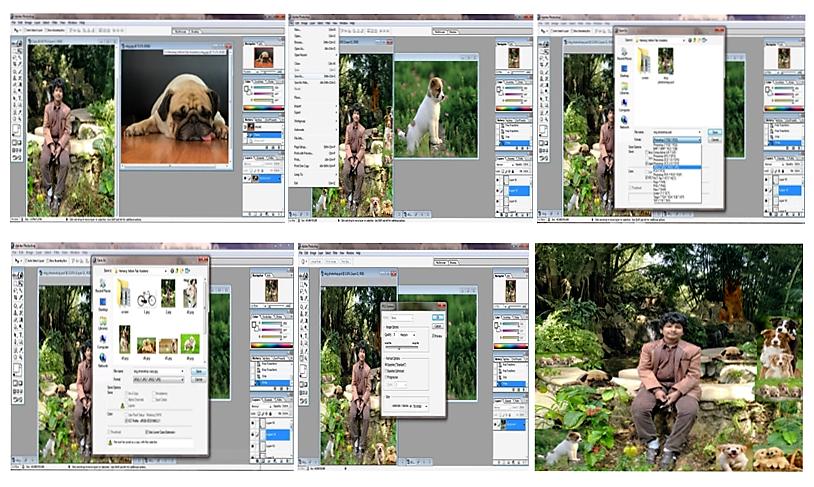
Task: Click Save button in format-list Save As dialog
Action: [715, 132]
